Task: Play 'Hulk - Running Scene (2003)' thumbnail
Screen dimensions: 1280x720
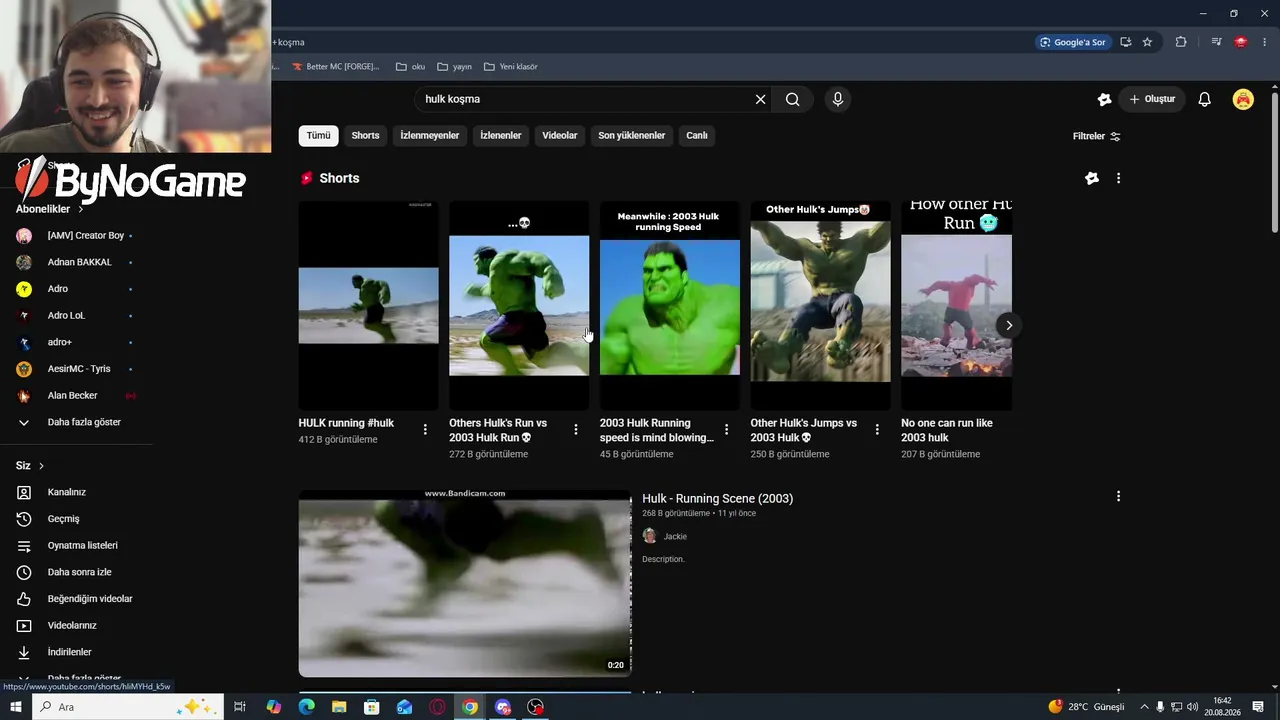Action: (x=465, y=584)
